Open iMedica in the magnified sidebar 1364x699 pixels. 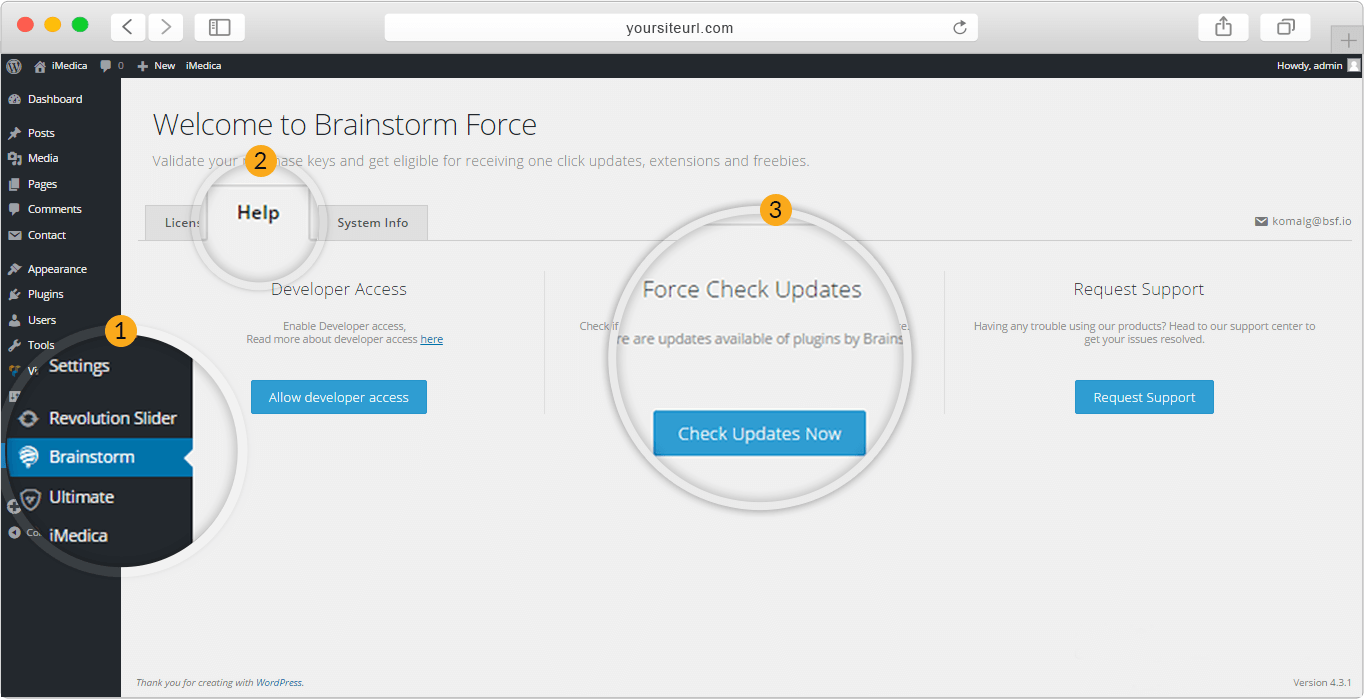(x=78, y=535)
